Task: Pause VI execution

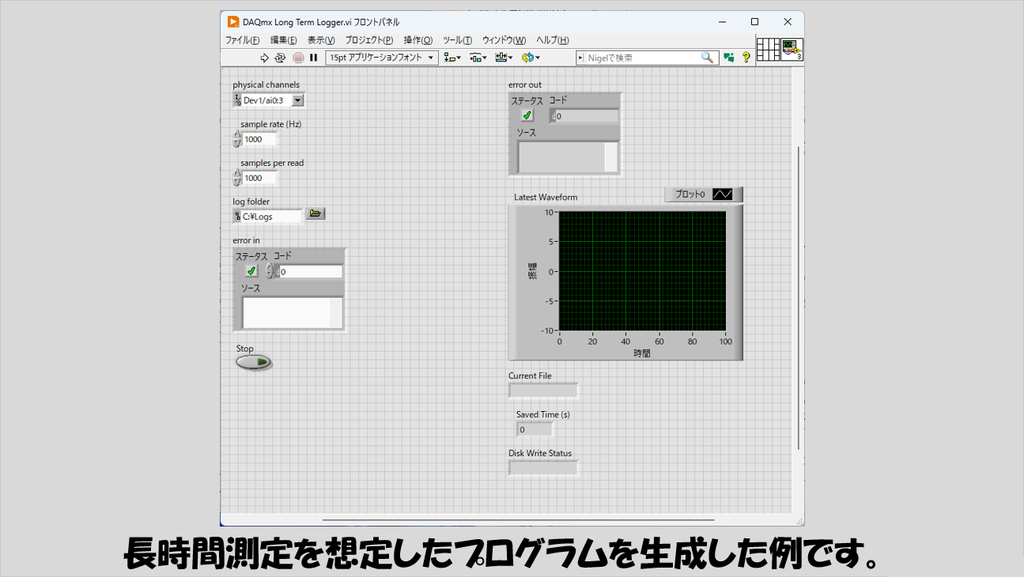Action: pyautogui.click(x=313, y=57)
